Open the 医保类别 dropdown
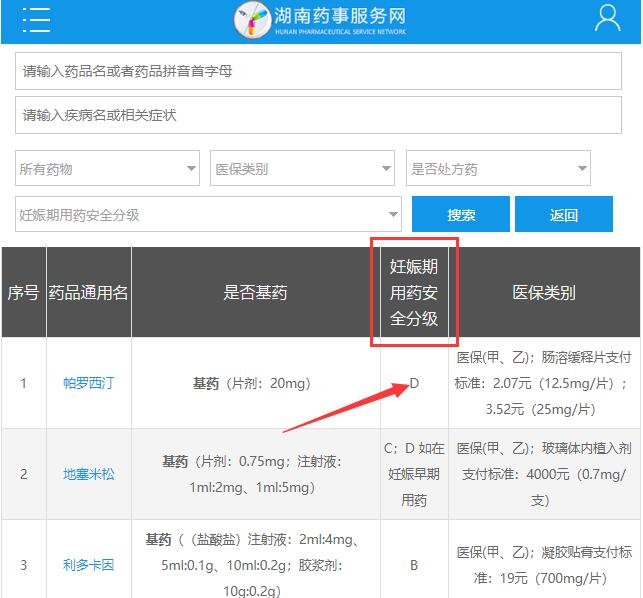 click(x=302, y=169)
